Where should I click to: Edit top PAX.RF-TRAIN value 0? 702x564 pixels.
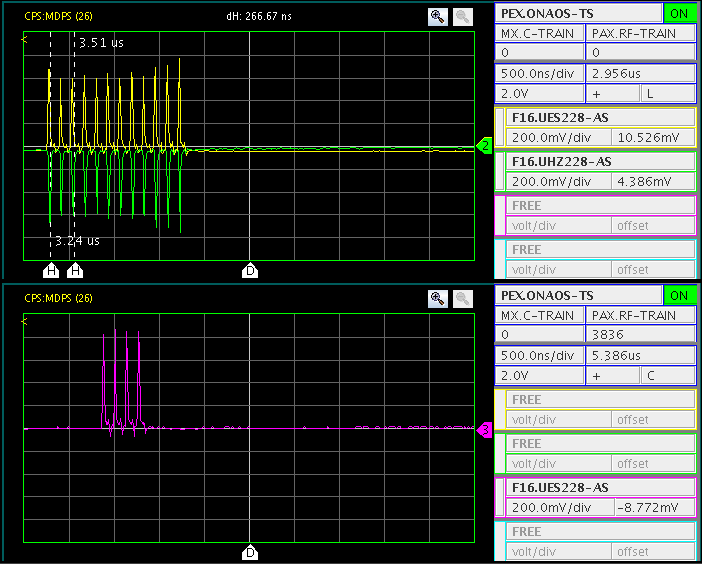[641, 52]
